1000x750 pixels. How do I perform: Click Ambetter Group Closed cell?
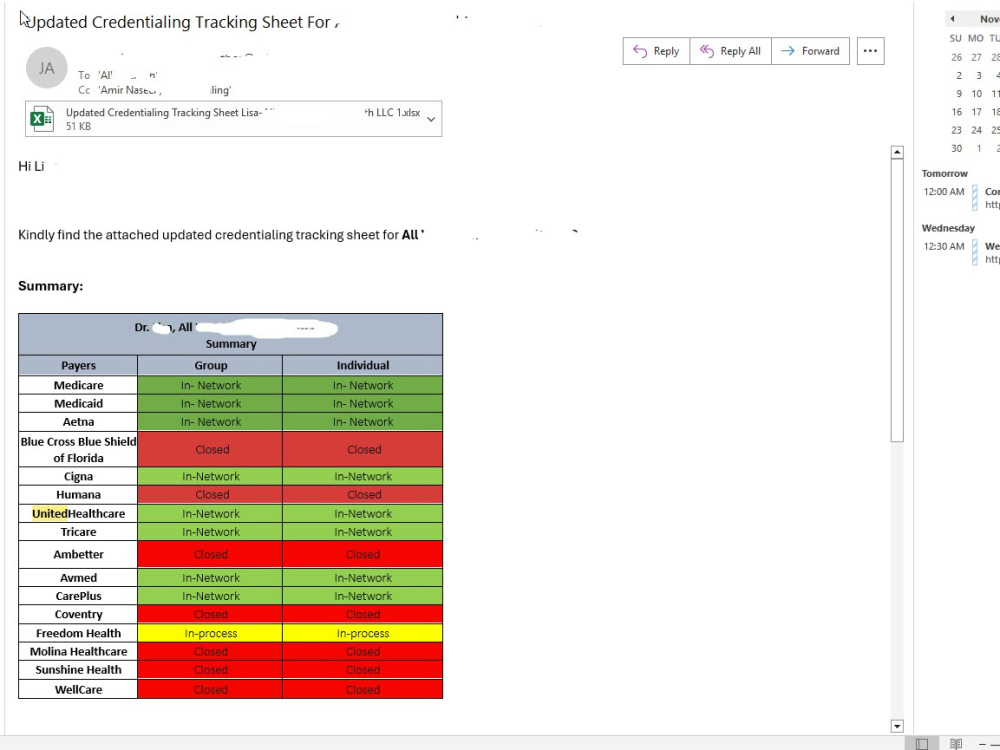[210, 554]
